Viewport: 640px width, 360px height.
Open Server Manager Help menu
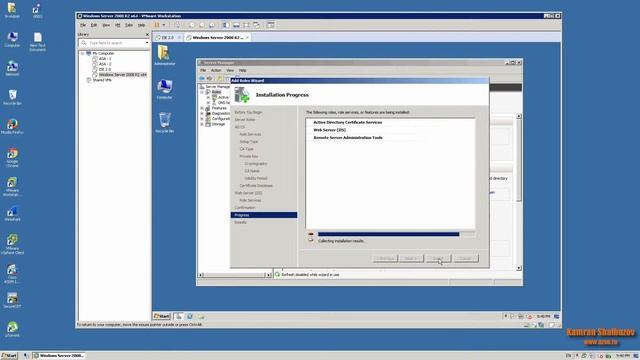pyautogui.click(x=242, y=71)
